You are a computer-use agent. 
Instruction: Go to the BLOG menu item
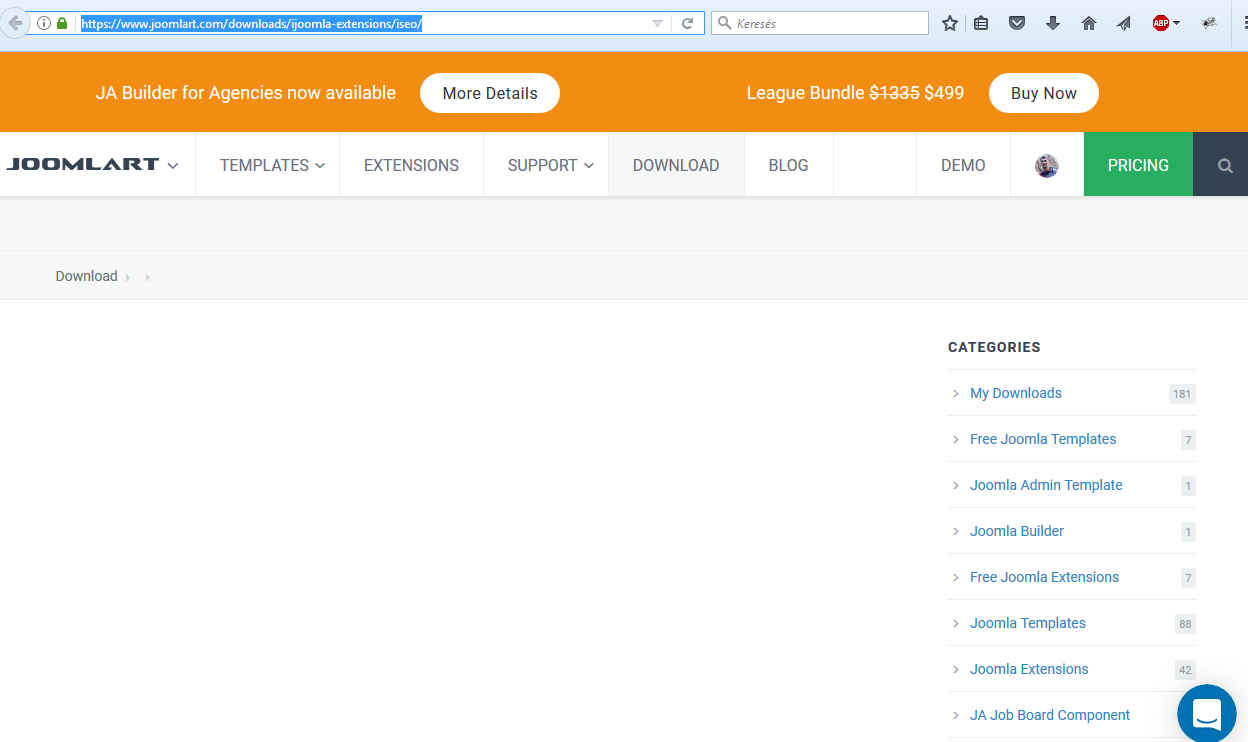(x=788, y=165)
